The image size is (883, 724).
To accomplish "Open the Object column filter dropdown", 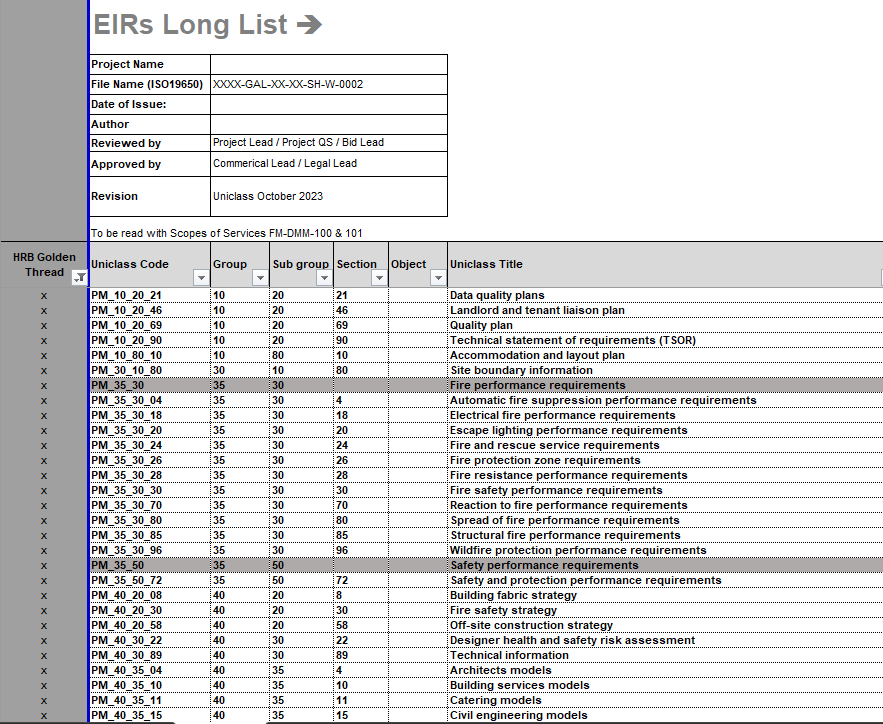I will tap(438, 278).
